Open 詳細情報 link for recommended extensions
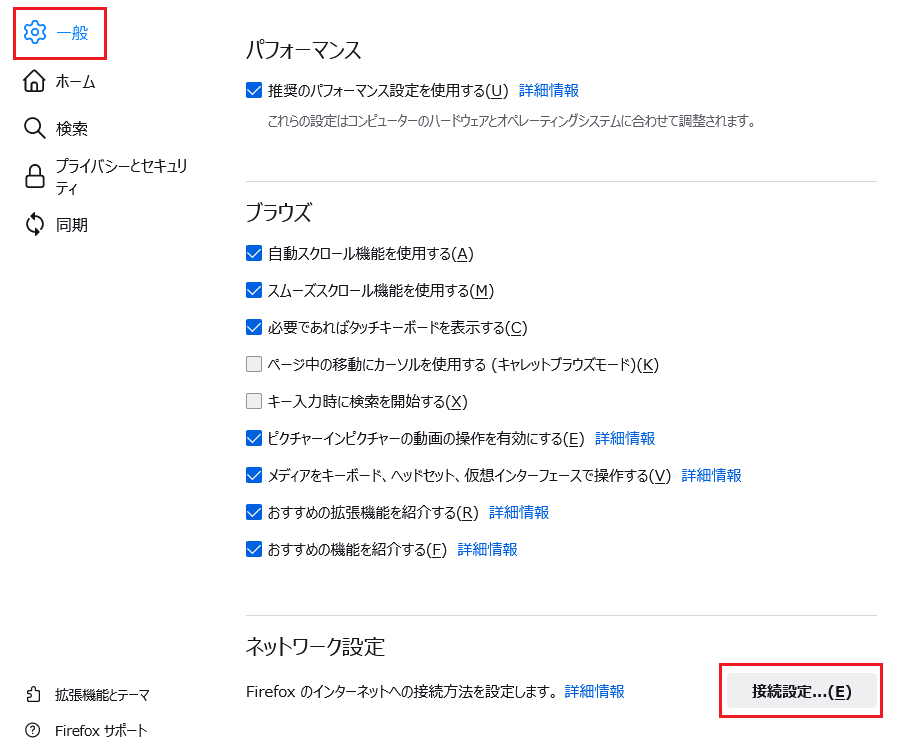Image resolution: width=898 pixels, height=750 pixels. [x=519, y=512]
